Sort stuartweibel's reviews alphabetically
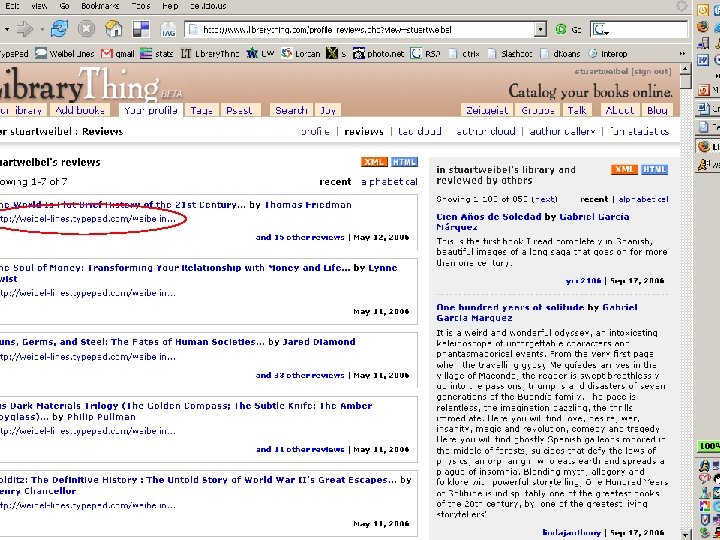Viewport: 720px width, 540px height. click(x=389, y=182)
